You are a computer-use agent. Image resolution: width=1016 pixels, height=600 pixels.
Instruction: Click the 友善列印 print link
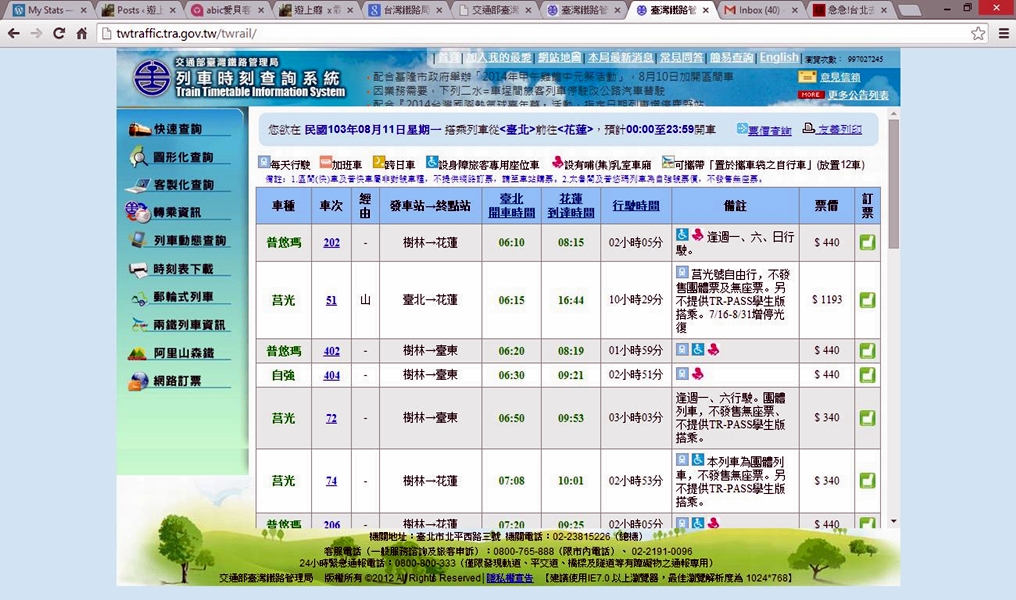coord(839,130)
